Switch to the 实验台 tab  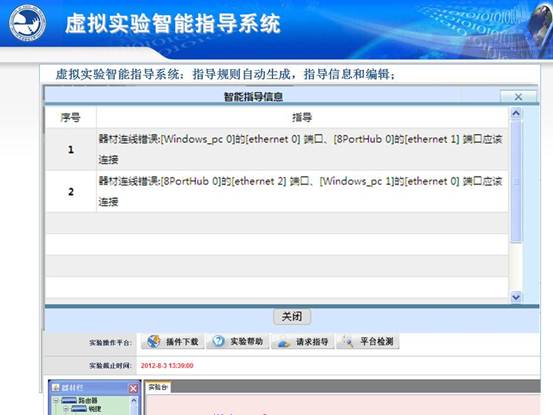click(158, 387)
